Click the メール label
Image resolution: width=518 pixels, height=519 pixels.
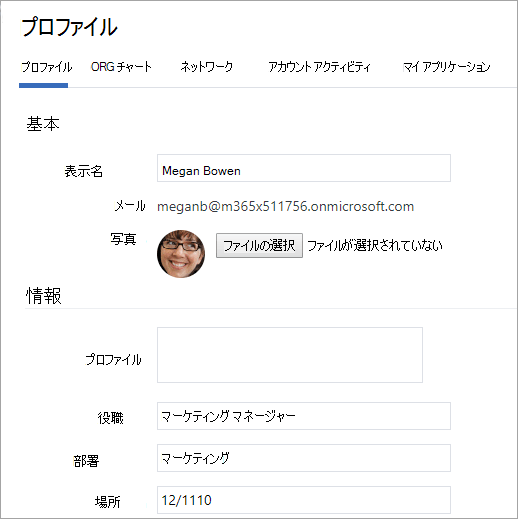[x=130, y=206]
